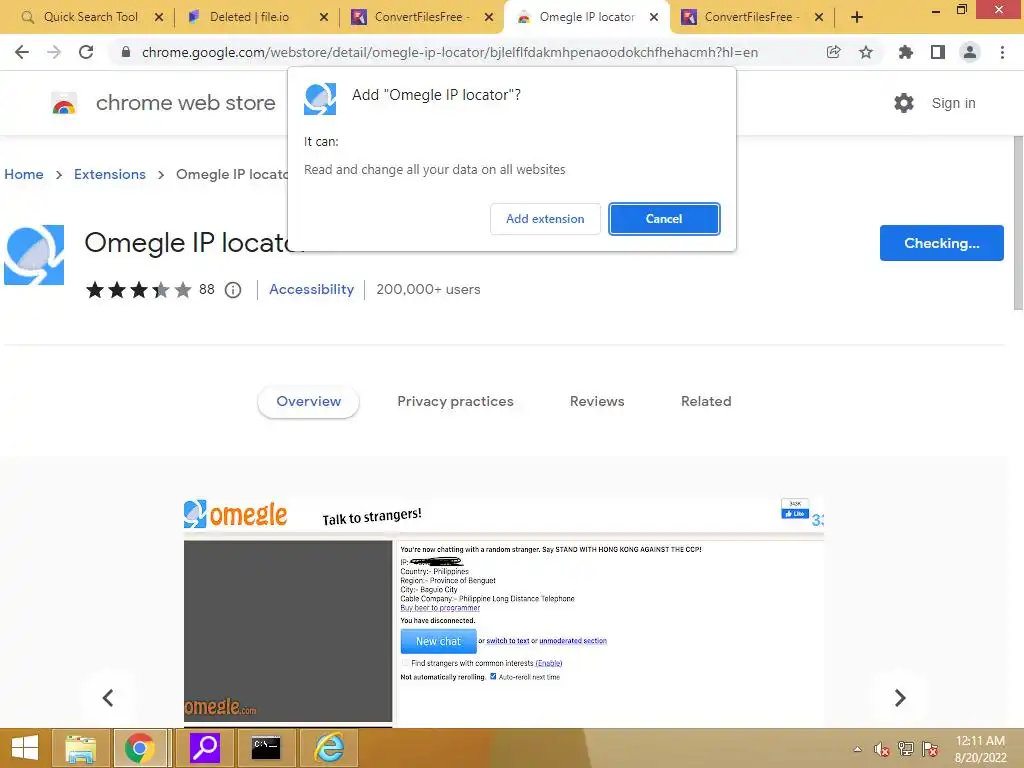Screen dimensions: 1024x768
Task: Click Chrome icon in taskbar
Action: click(140, 748)
